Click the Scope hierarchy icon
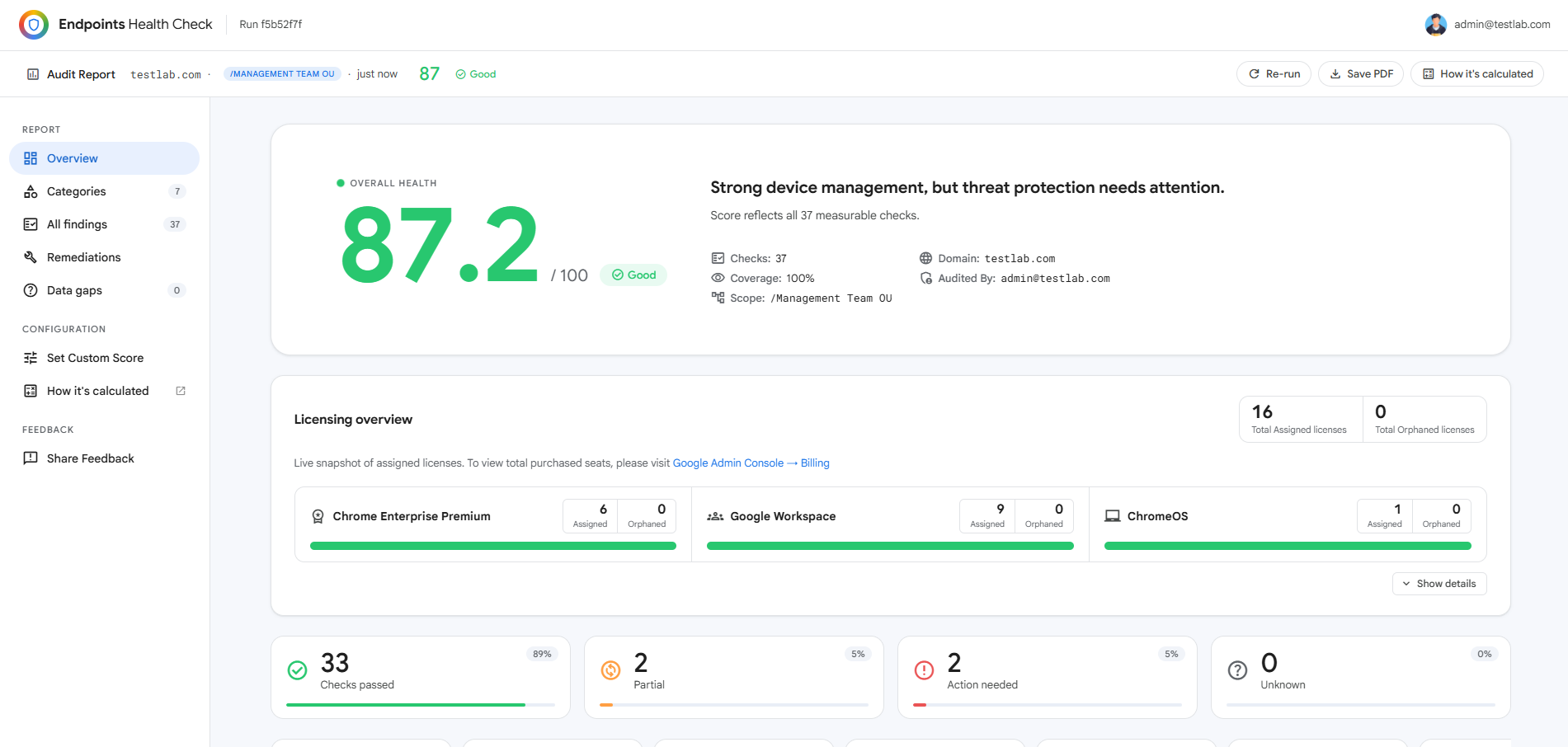Viewport: 1568px width, 747px height. click(x=718, y=298)
